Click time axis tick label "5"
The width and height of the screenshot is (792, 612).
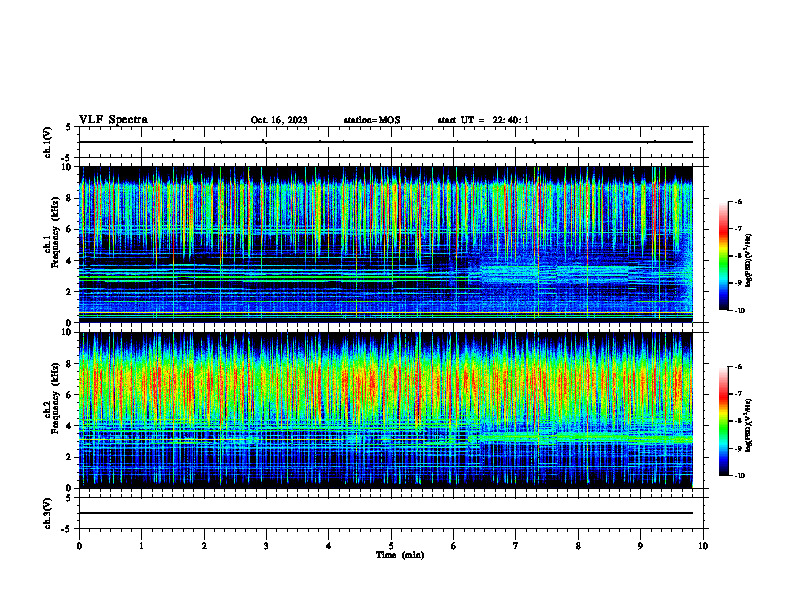tap(391, 546)
